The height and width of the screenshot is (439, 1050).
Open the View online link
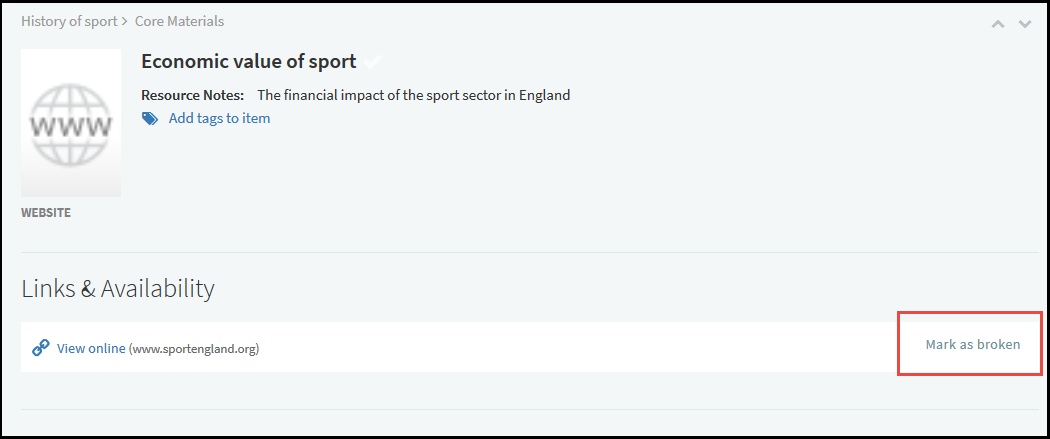coord(91,348)
